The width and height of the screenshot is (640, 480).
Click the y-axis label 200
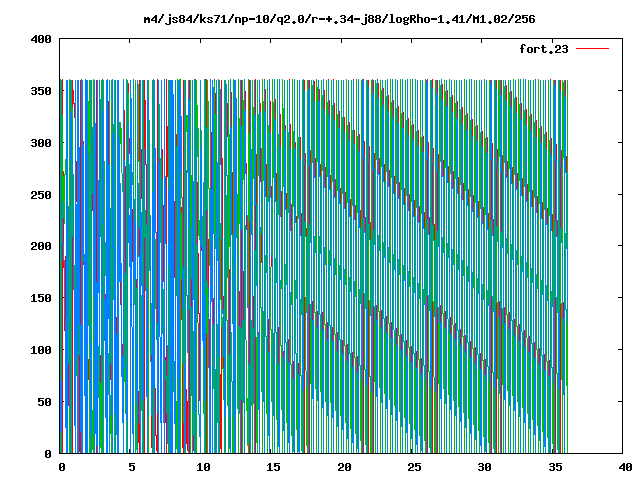pos(41,246)
